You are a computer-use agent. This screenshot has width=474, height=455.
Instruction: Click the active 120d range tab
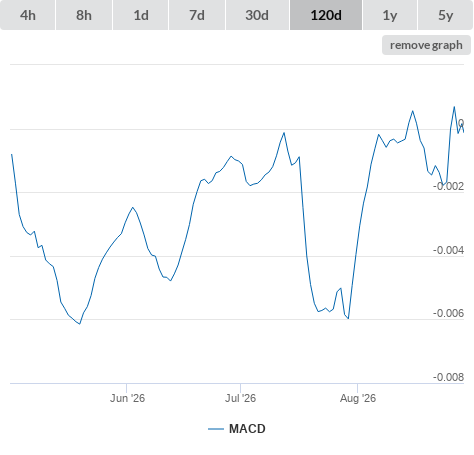(x=326, y=15)
